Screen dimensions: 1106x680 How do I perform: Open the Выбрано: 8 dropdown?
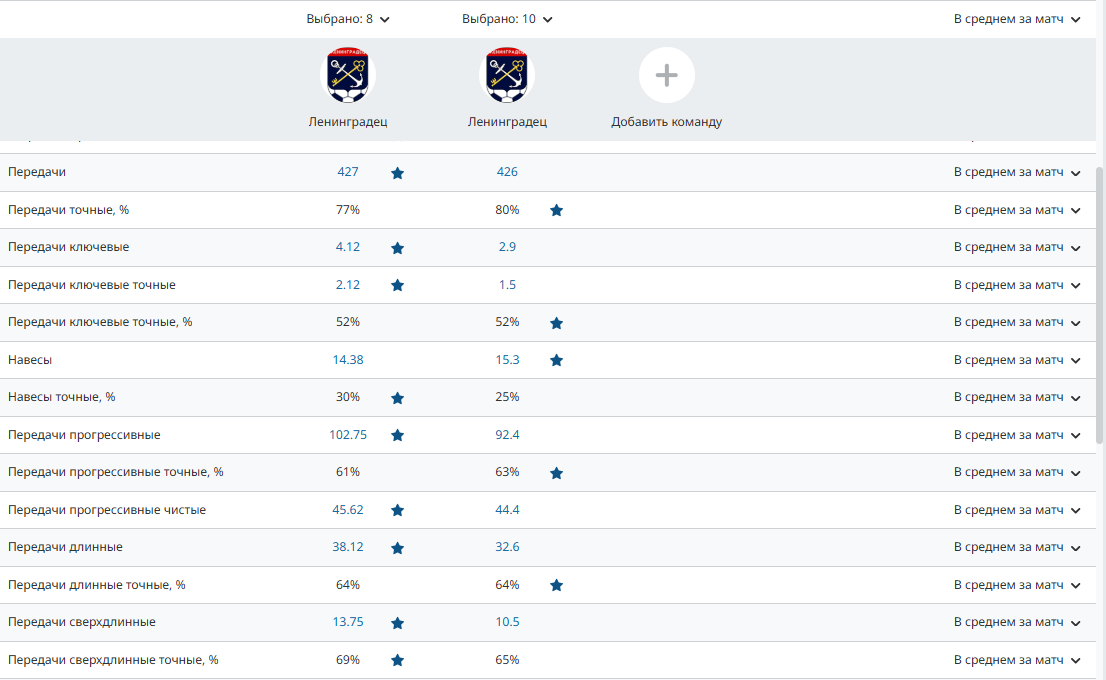click(x=348, y=19)
